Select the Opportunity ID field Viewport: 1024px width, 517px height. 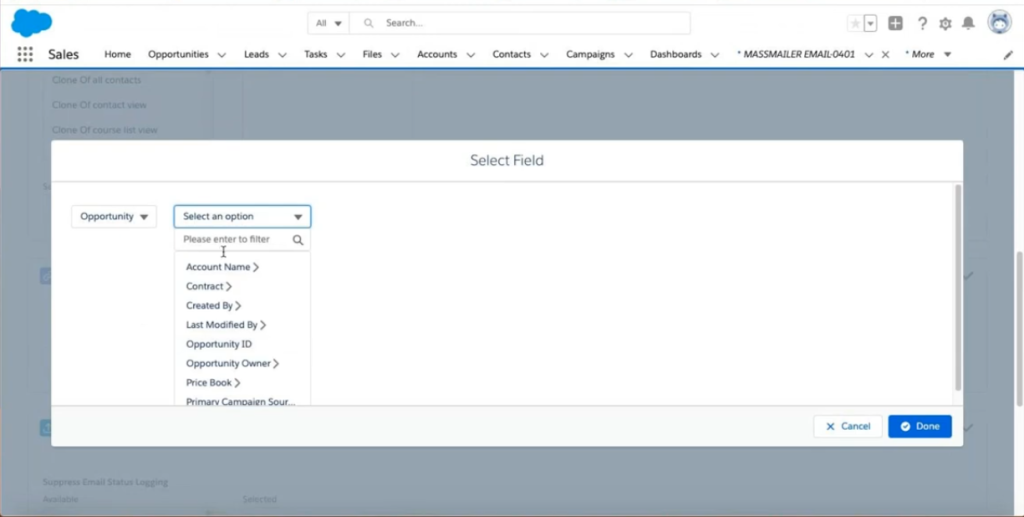[x=219, y=344]
